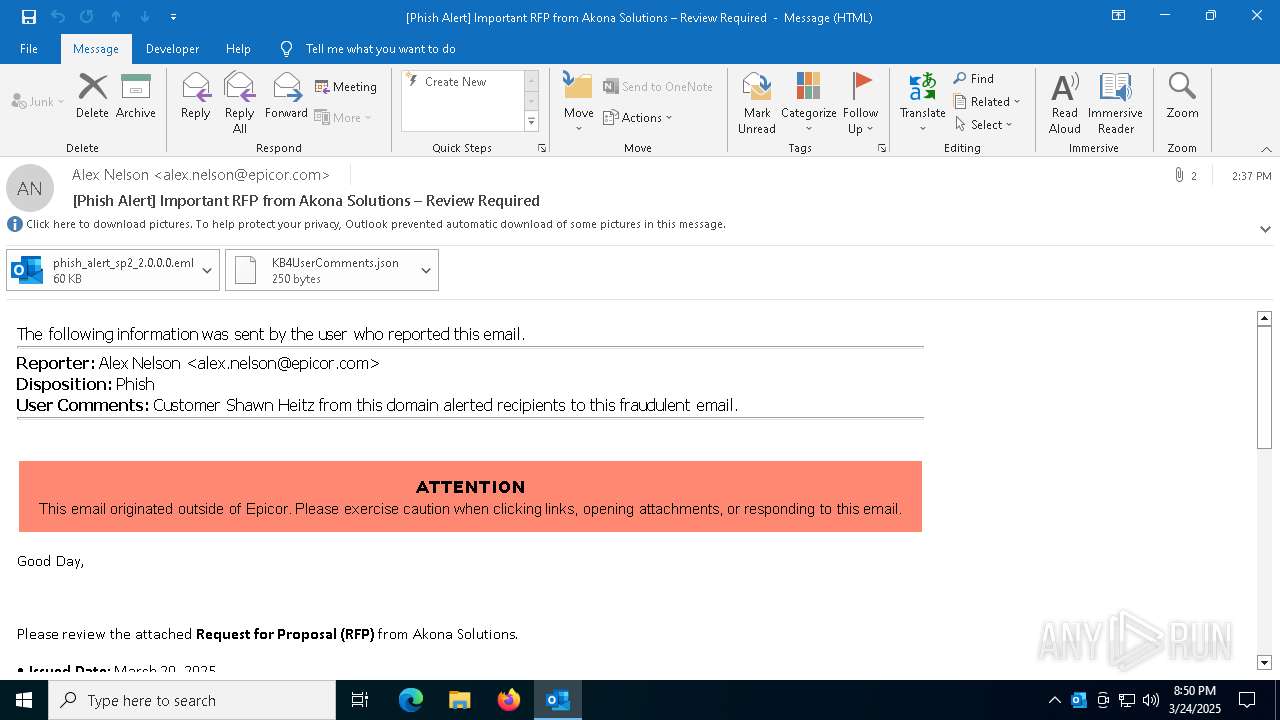The image size is (1280, 720).
Task: Open Task View from the taskbar
Action: tap(360, 700)
